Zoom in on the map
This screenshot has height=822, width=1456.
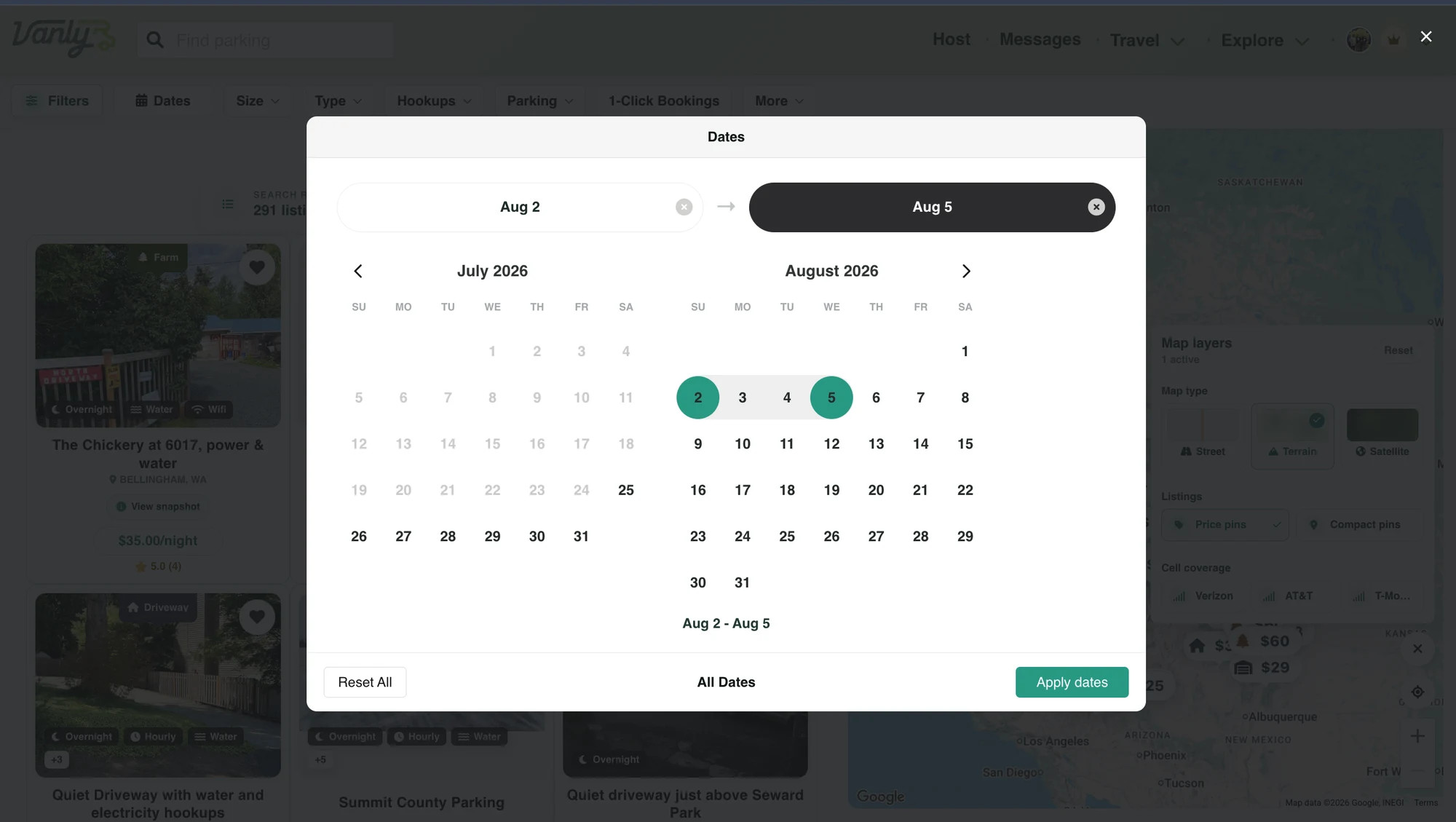click(1417, 736)
